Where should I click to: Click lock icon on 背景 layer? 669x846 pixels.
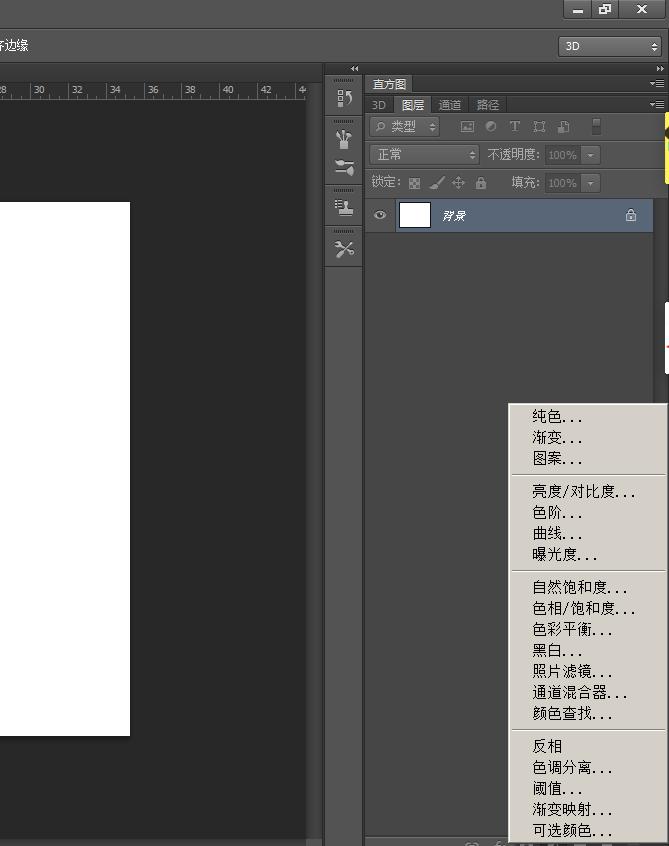point(631,215)
